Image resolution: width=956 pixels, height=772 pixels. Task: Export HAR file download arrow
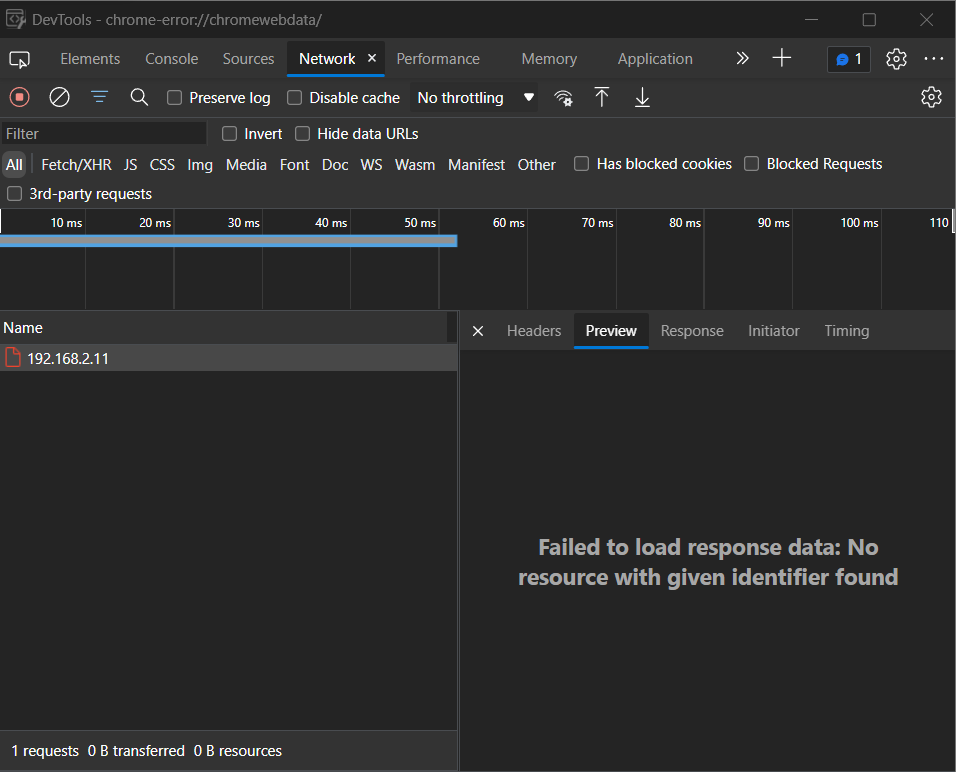(642, 97)
